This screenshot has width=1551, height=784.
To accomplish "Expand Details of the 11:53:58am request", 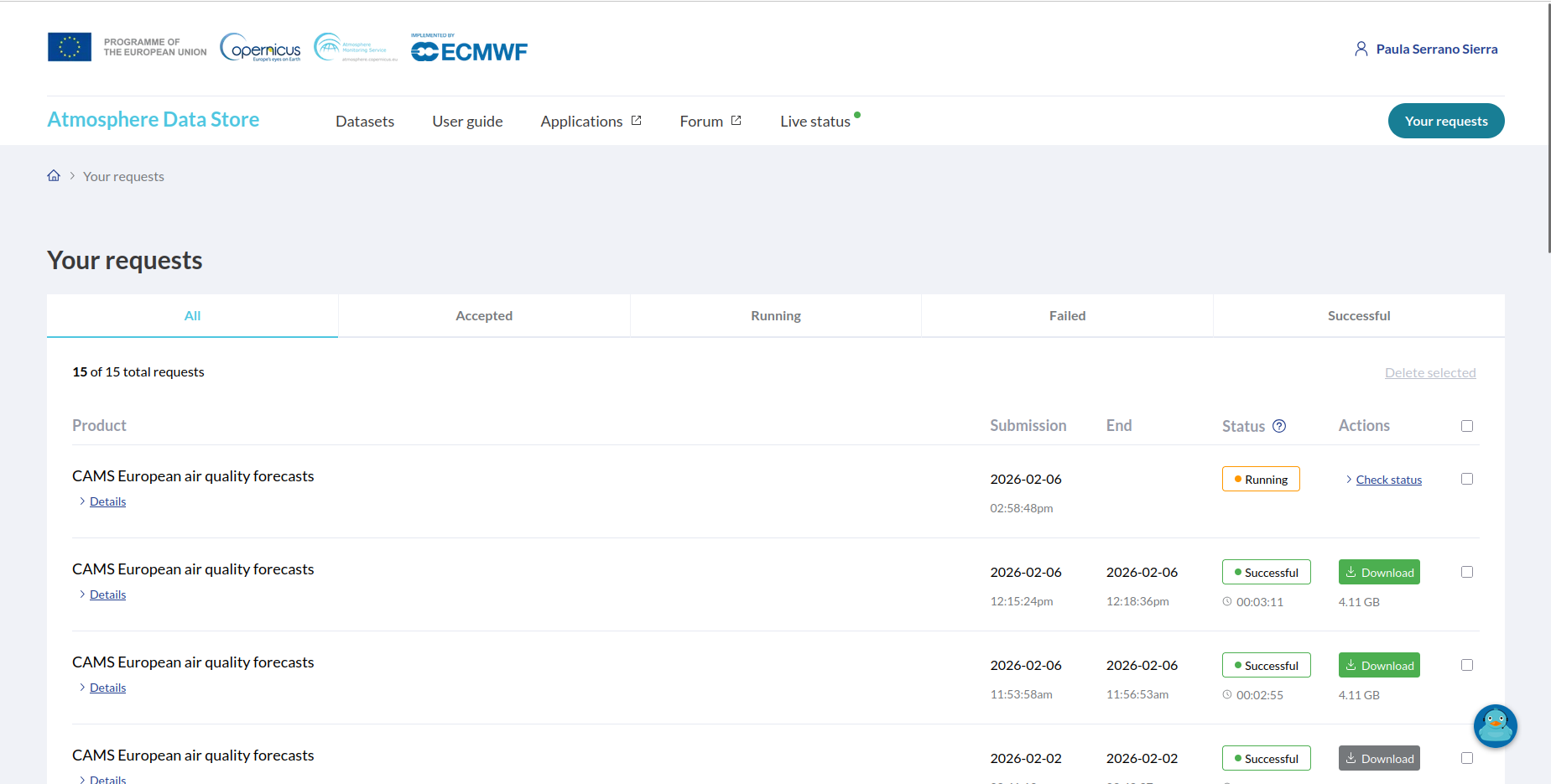I will 107,688.
